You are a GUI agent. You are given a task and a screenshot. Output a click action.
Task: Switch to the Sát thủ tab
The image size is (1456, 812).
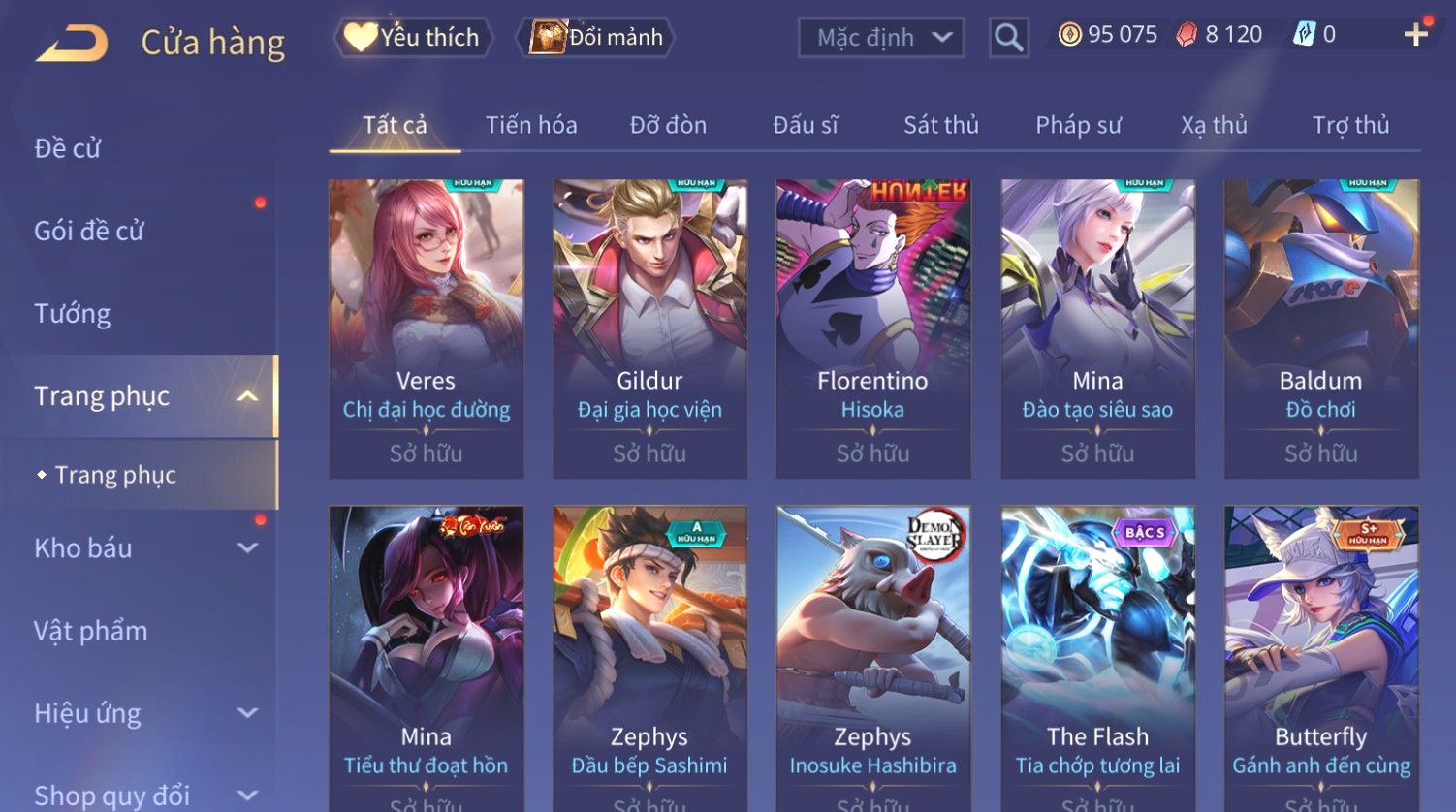[x=941, y=125]
